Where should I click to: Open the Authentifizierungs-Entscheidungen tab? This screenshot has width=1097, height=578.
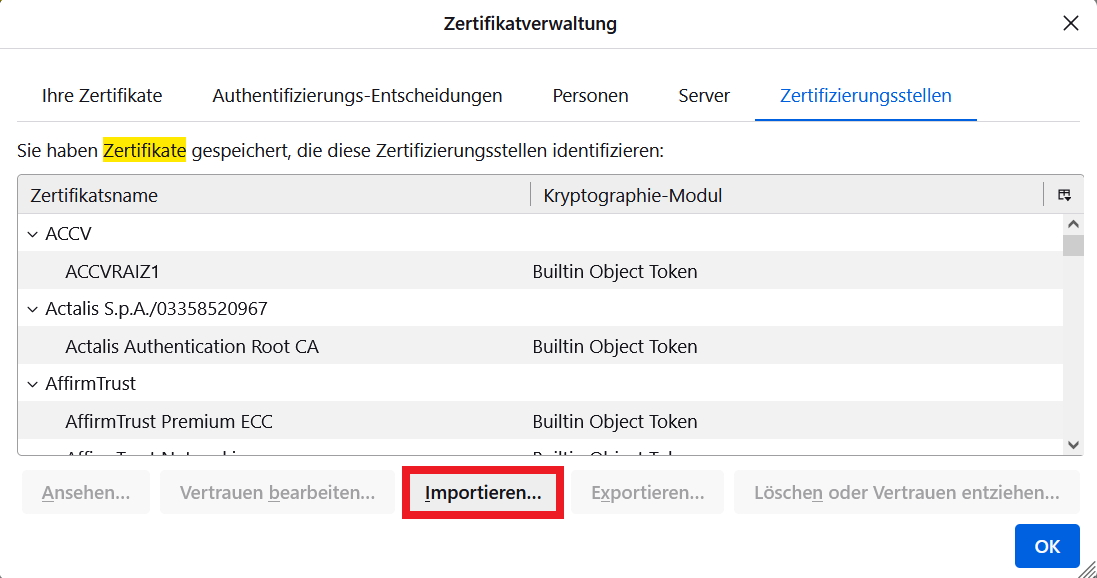[x=357, y=96]
